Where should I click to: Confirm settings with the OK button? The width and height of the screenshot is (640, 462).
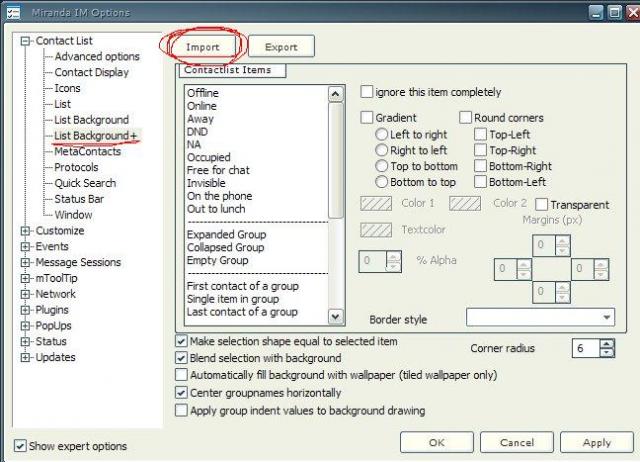tap(437, 442)
